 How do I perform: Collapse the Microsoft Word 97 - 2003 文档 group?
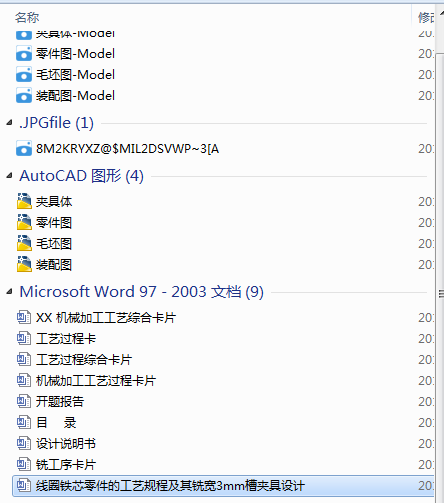point(9,292)
